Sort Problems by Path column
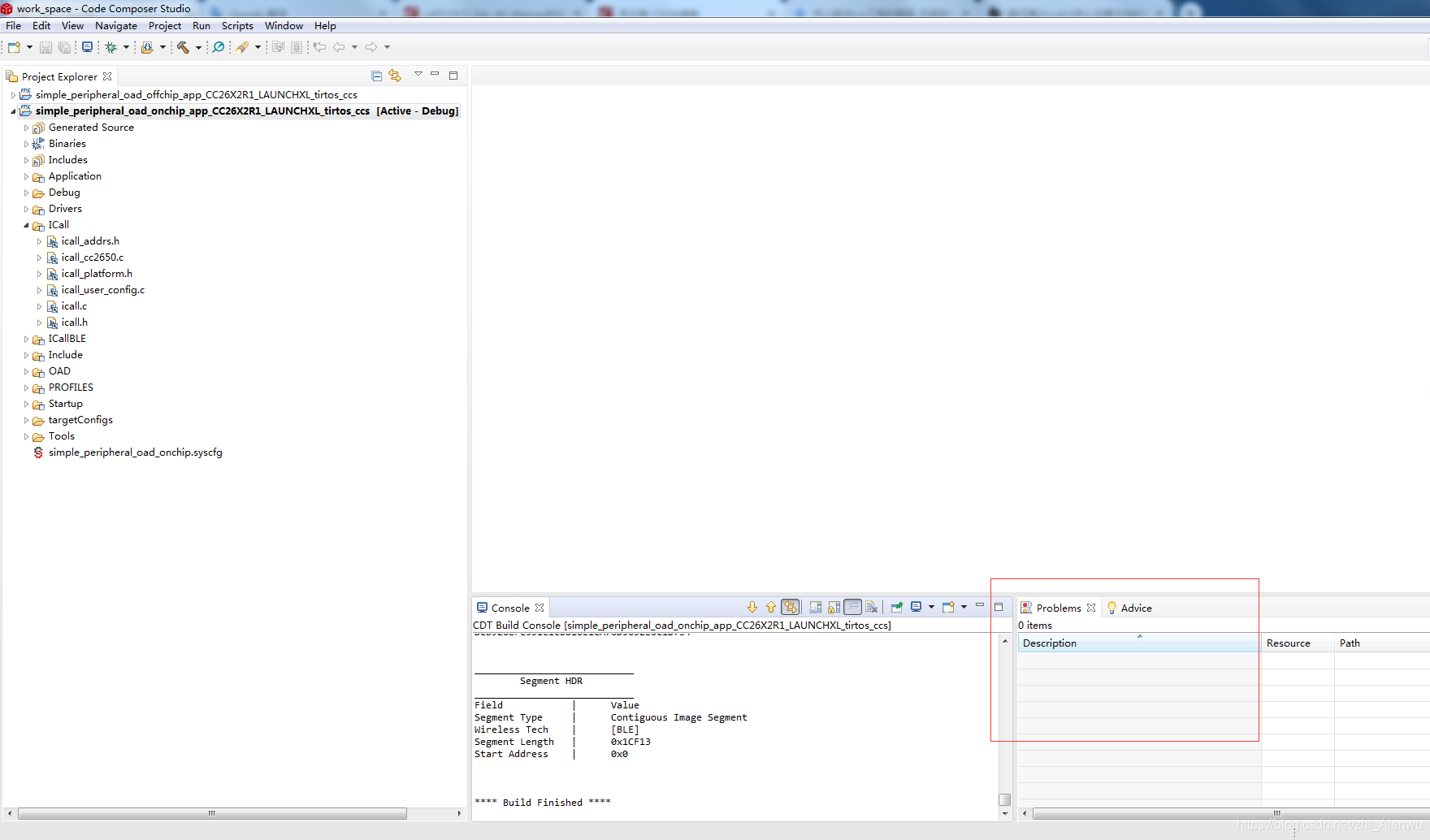The image size is (1430, 840). 1381,643
